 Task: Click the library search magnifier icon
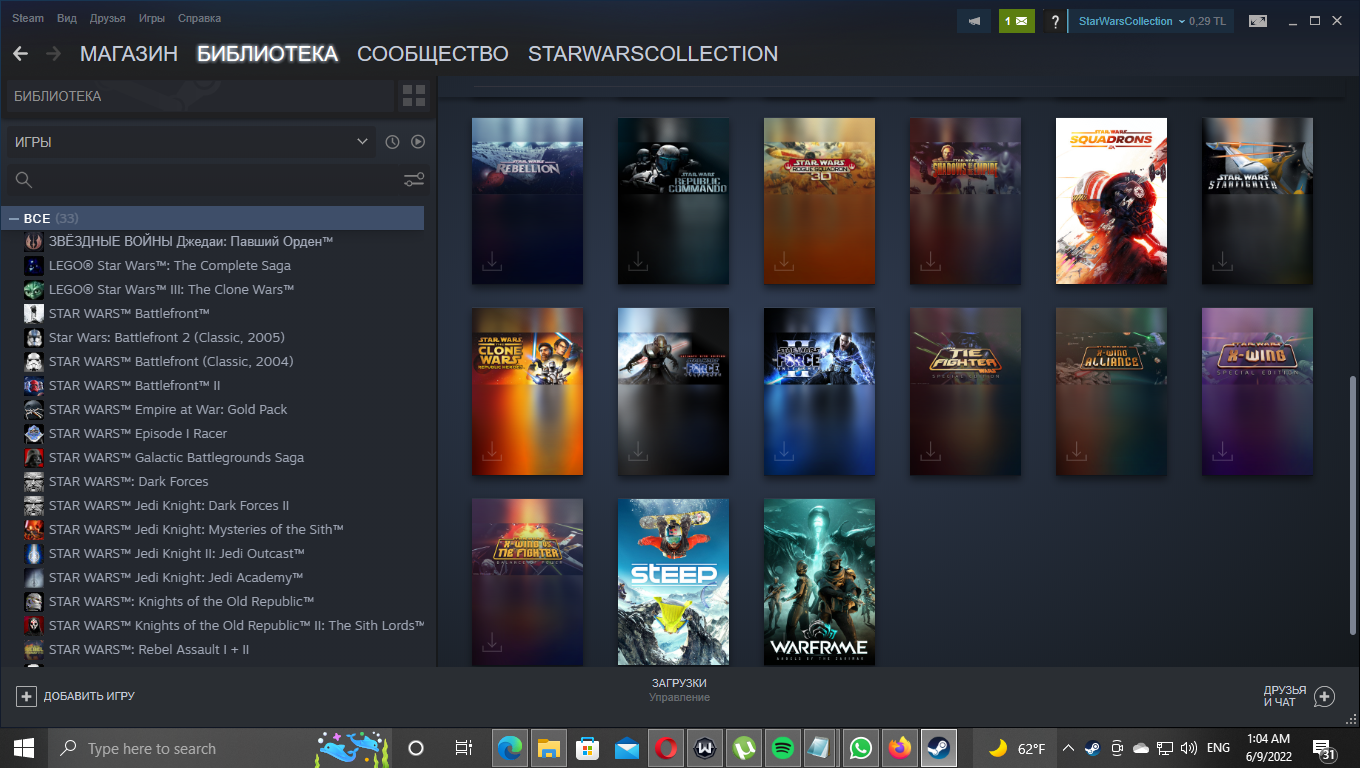(24, 180)
